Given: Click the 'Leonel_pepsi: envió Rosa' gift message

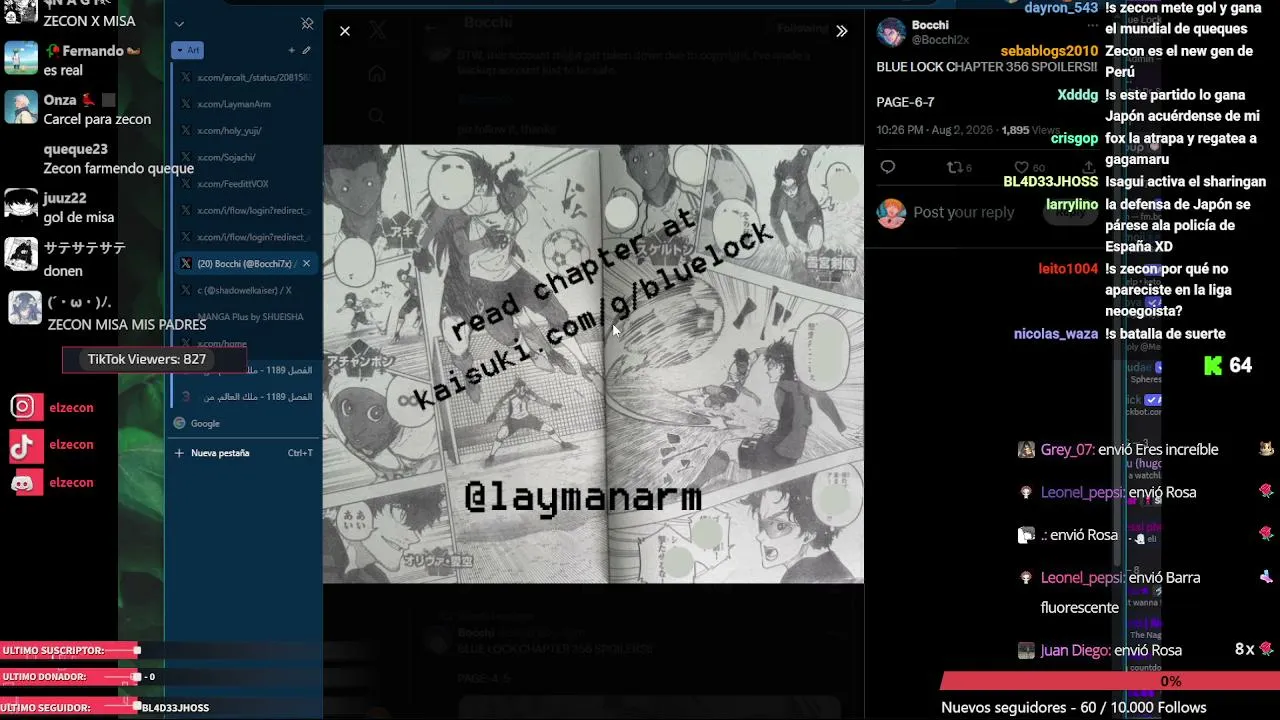Looking at the screenshot, I should (x=1118, y=492).
